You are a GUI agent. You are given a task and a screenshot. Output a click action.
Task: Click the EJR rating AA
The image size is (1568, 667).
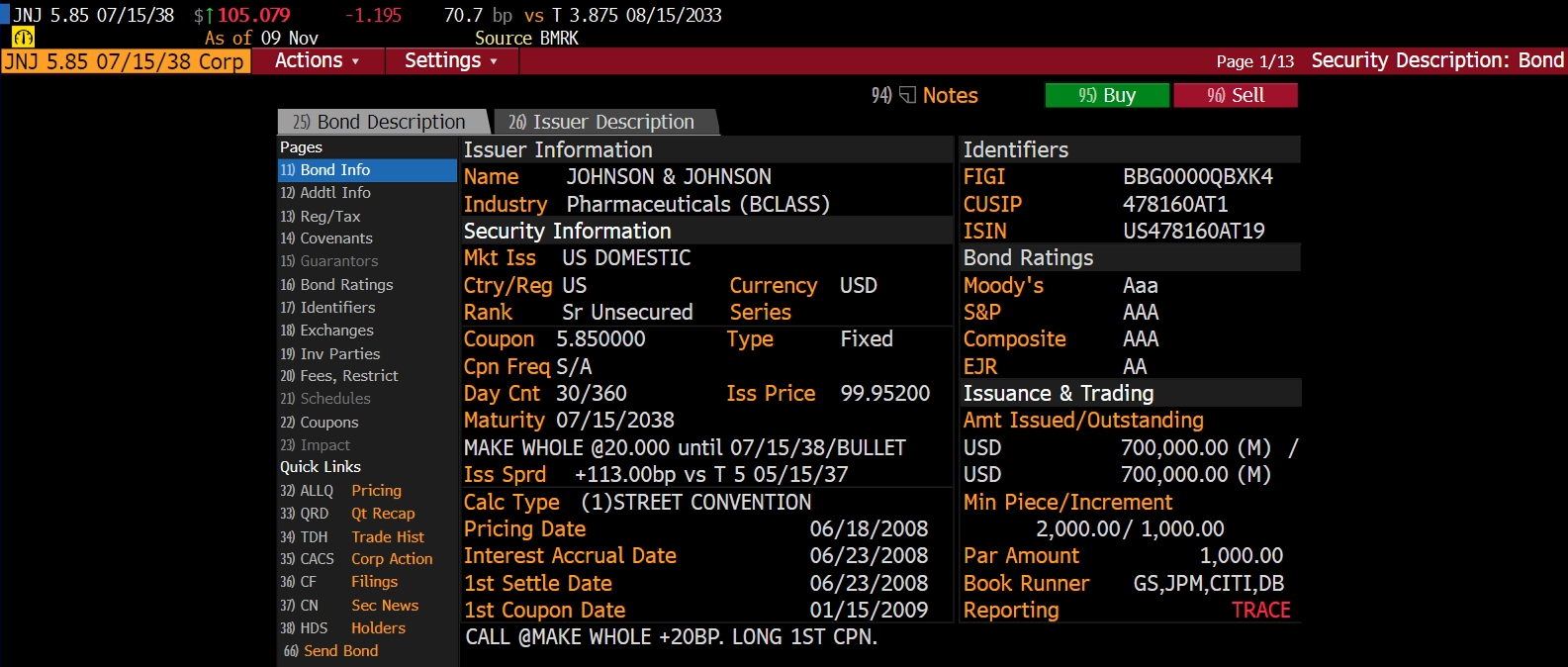tap(1135, 366)
